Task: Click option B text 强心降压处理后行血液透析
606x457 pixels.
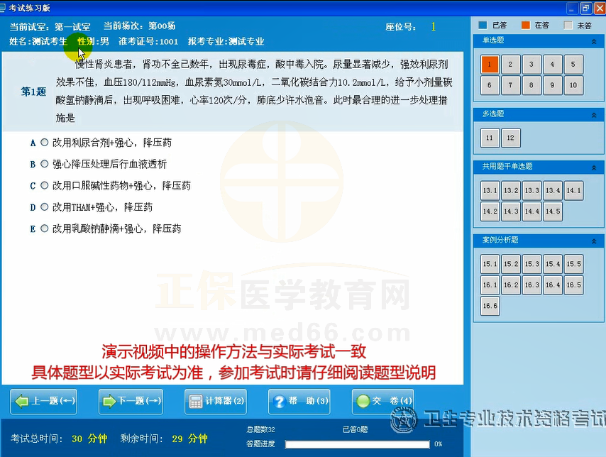Action: click(109, 164)
